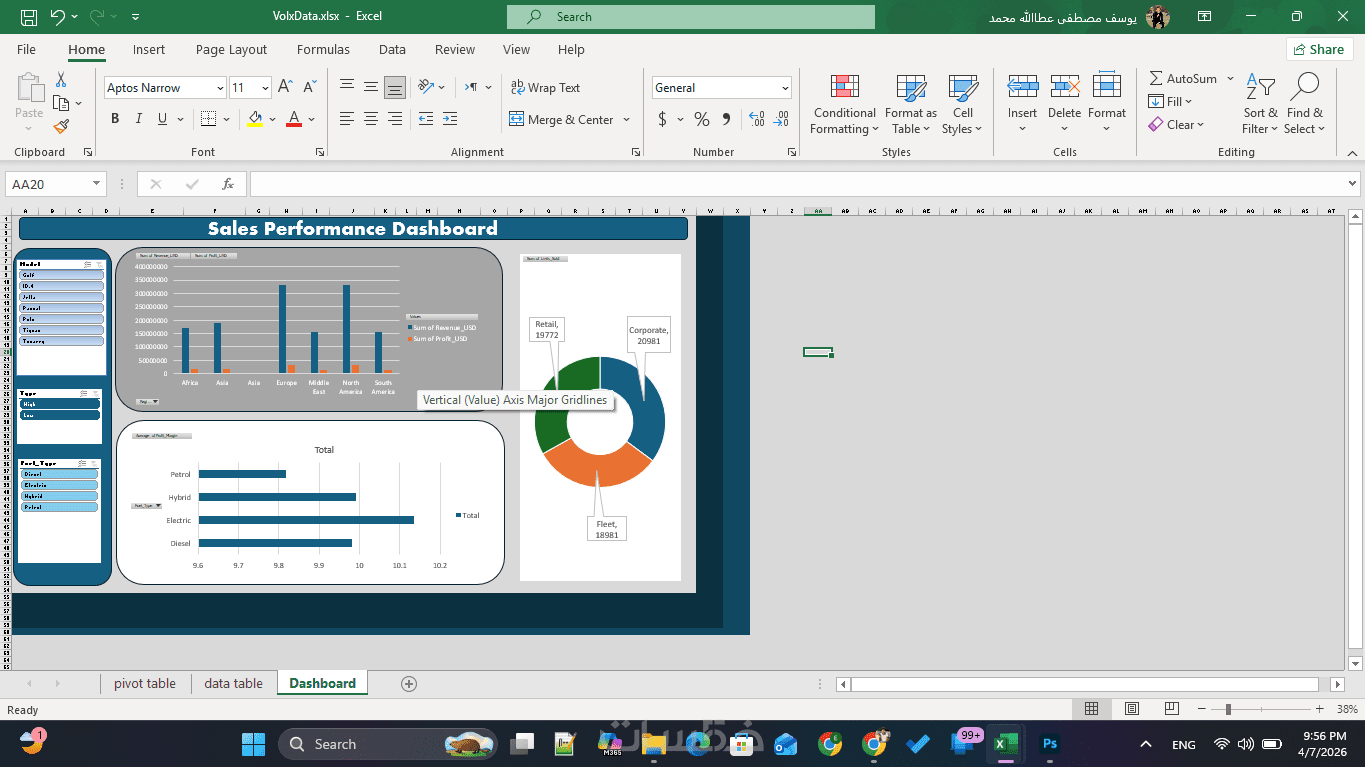1365x767 pixels.
Task: Click the AutoSum button
Action: [x=1183, y=78]
